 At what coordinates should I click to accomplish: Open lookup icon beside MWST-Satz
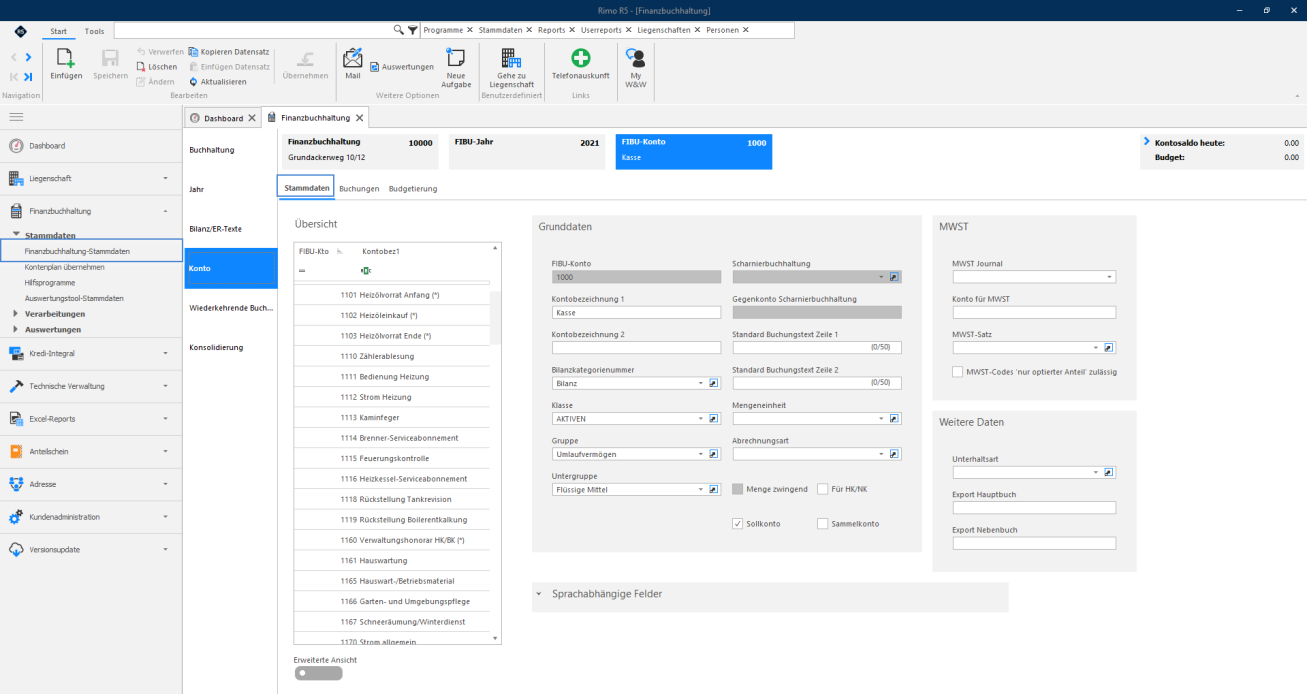click(1110, 348)
